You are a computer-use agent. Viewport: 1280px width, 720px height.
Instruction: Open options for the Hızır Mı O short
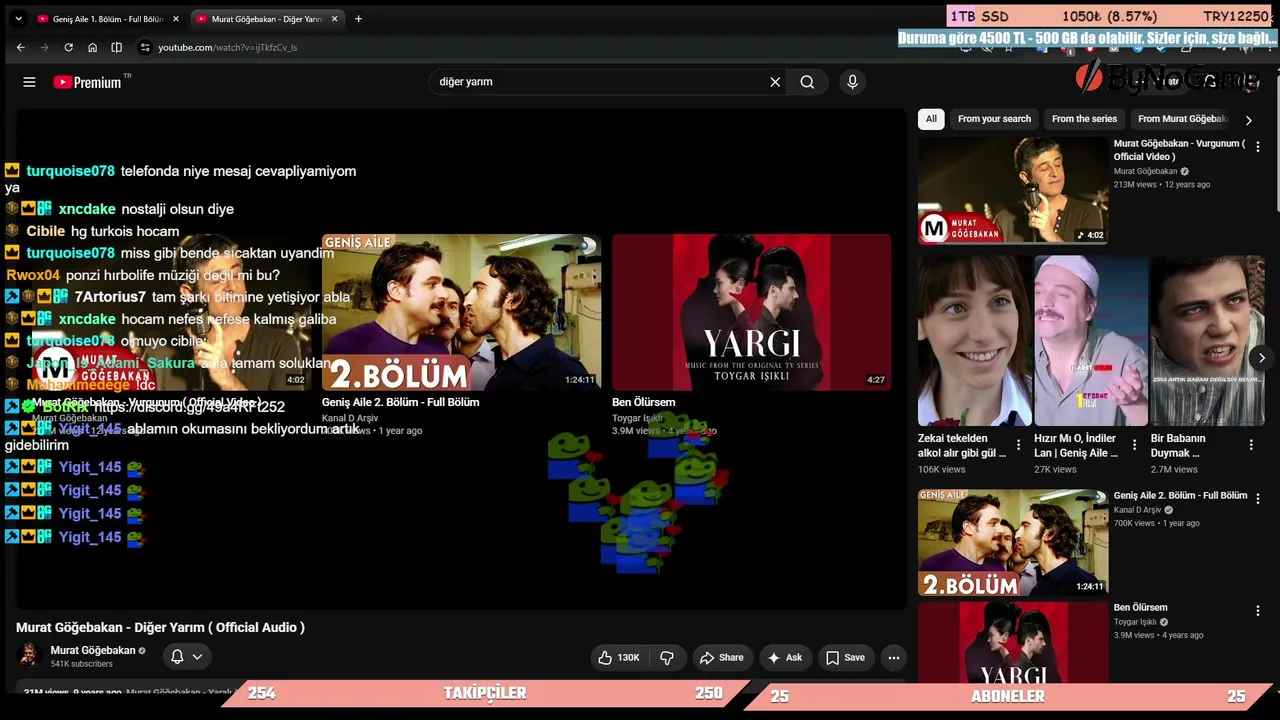point(1134,445)
